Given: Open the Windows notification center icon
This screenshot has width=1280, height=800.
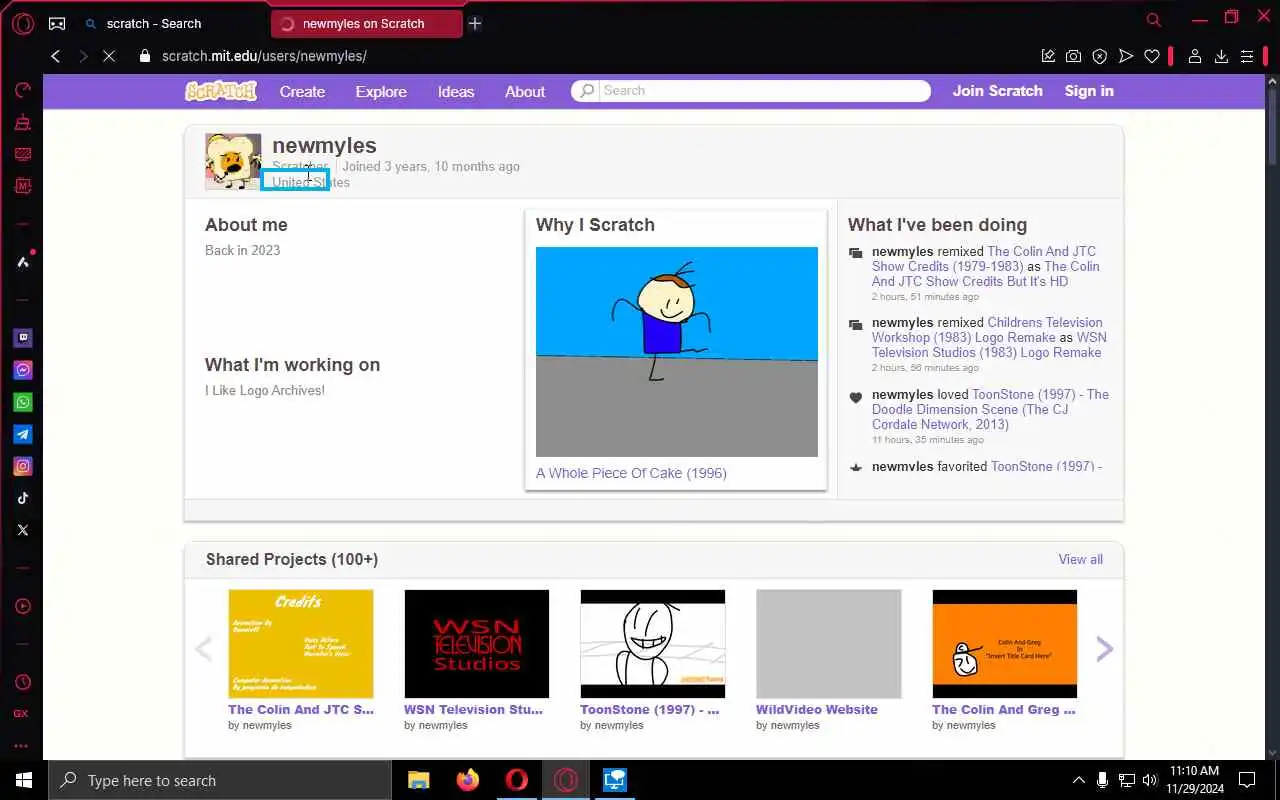Looking at the screenshot, I should pos(1247,780).
